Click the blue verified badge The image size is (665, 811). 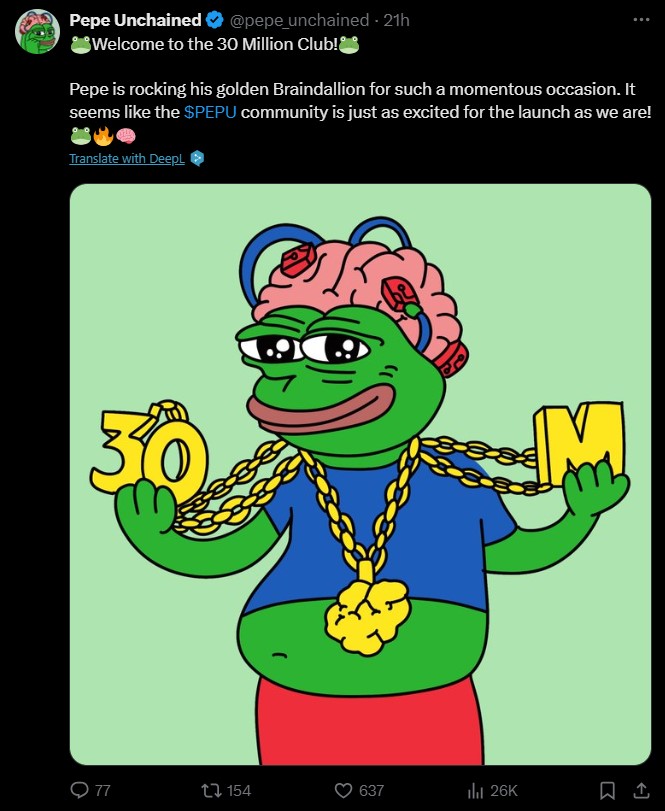click(214, 20)
